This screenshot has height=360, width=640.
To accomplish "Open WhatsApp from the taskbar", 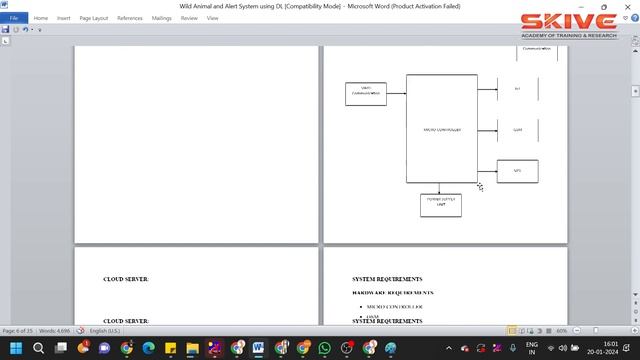I will (x=325, y=348).
